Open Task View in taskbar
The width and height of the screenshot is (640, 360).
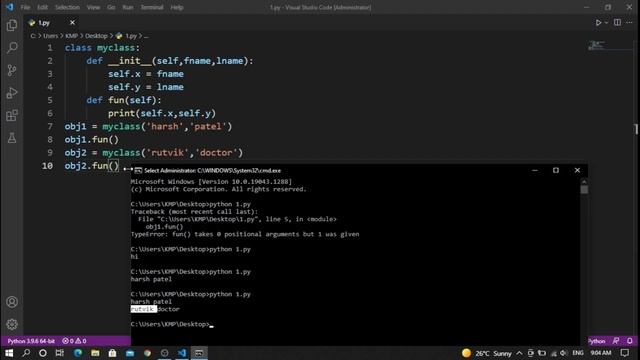60,353
